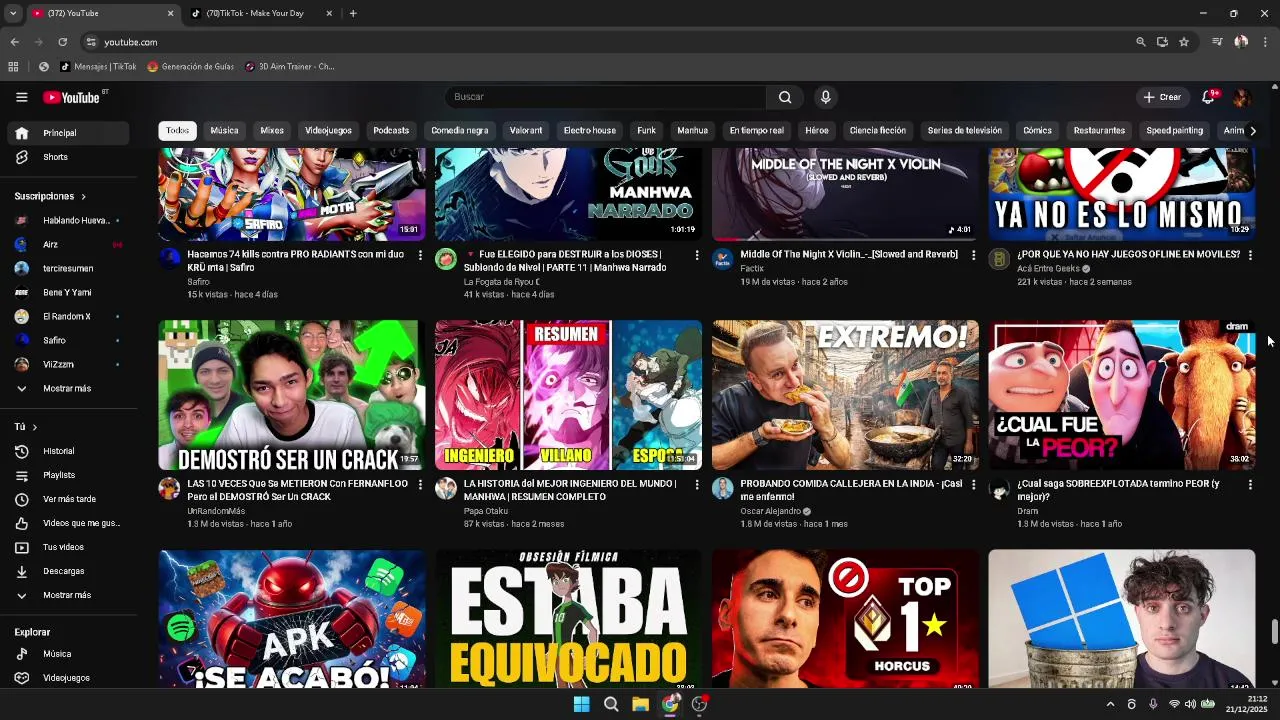Open Playlists in the sidebar

[66, 475]
